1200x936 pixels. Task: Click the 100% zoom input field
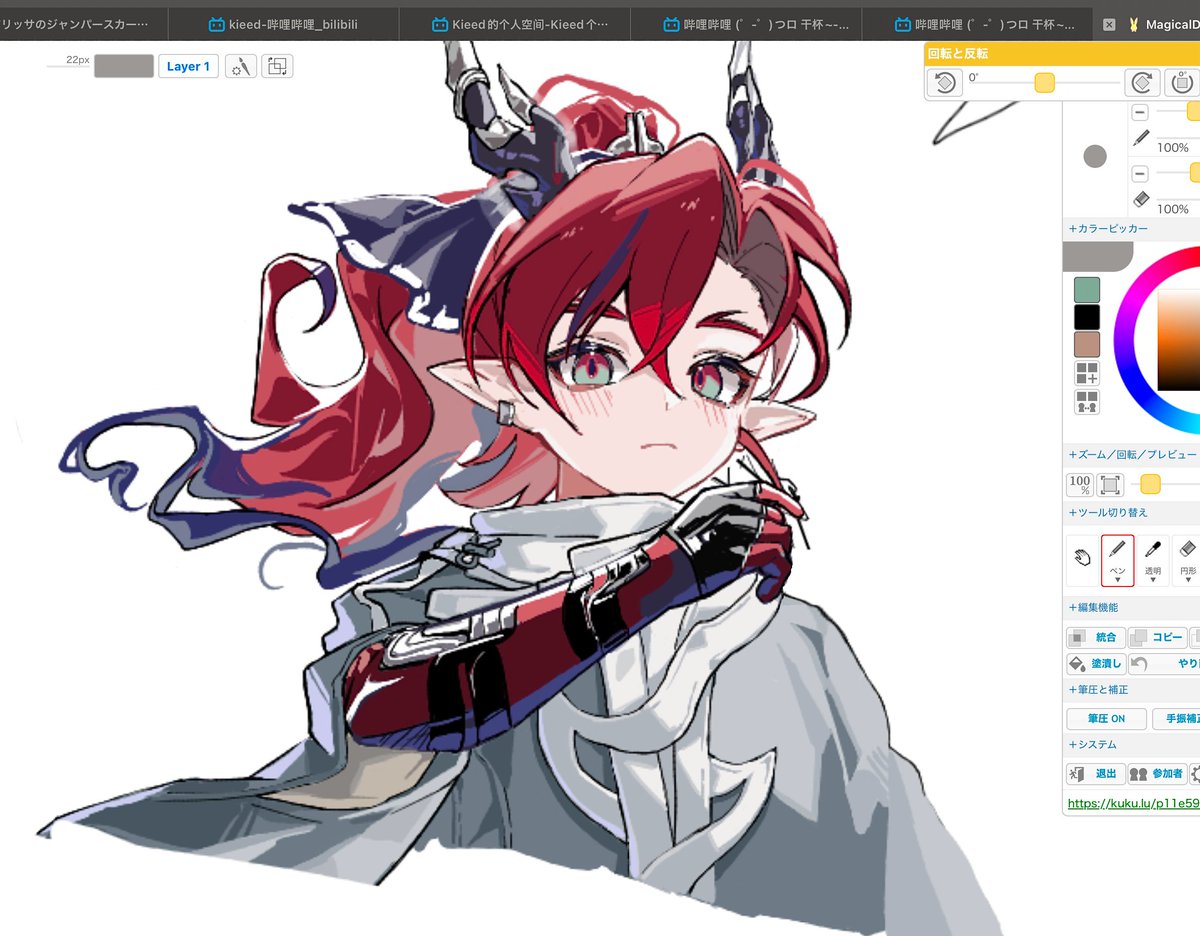1078,483
